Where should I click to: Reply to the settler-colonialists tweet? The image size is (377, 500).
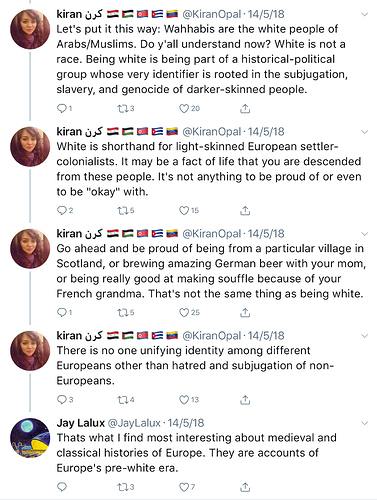tap(62, 210)
